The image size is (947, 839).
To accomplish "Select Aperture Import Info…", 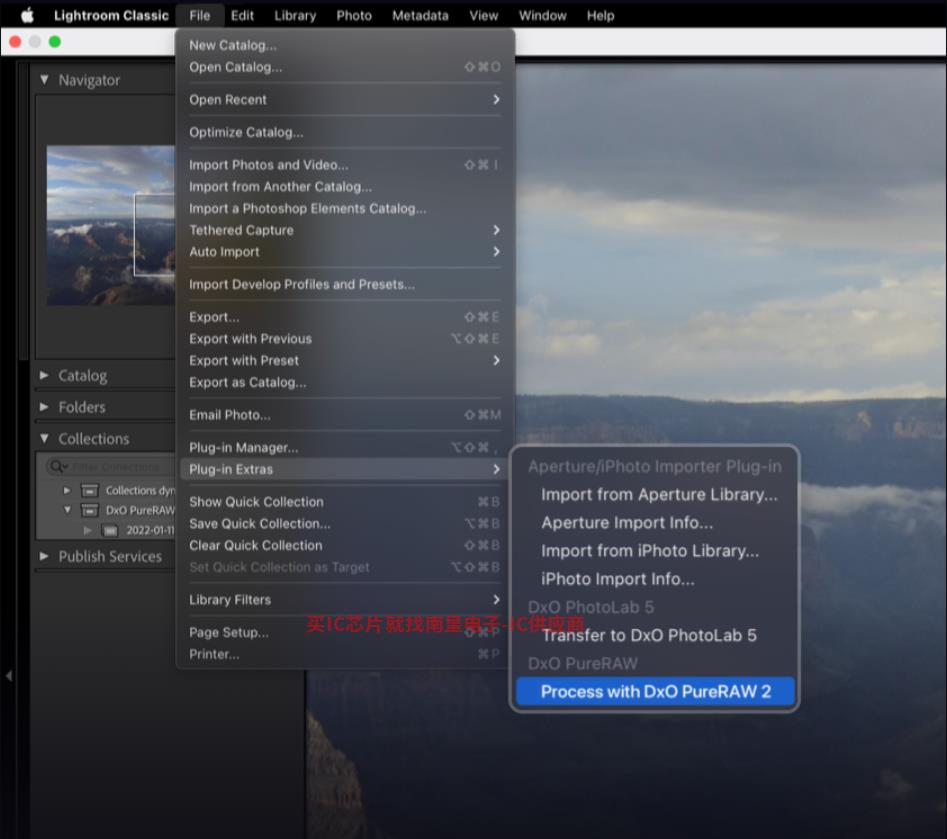I will [x=655, y=522].
